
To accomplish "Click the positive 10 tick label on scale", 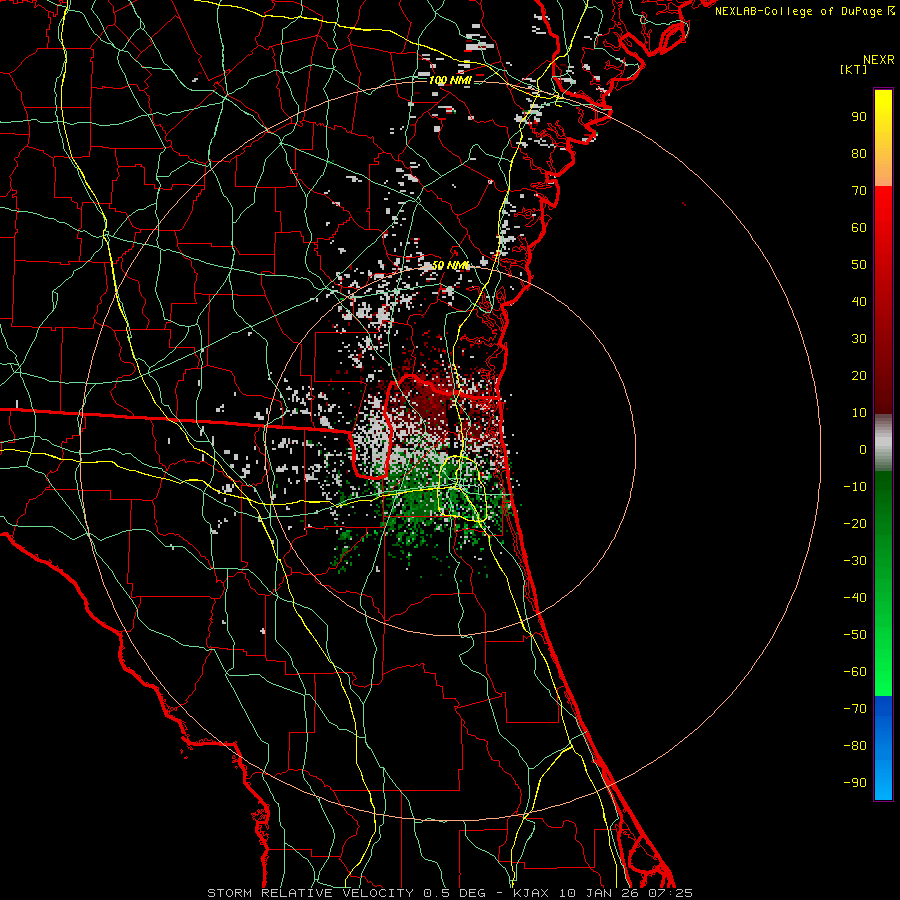I will coord(859,413).
